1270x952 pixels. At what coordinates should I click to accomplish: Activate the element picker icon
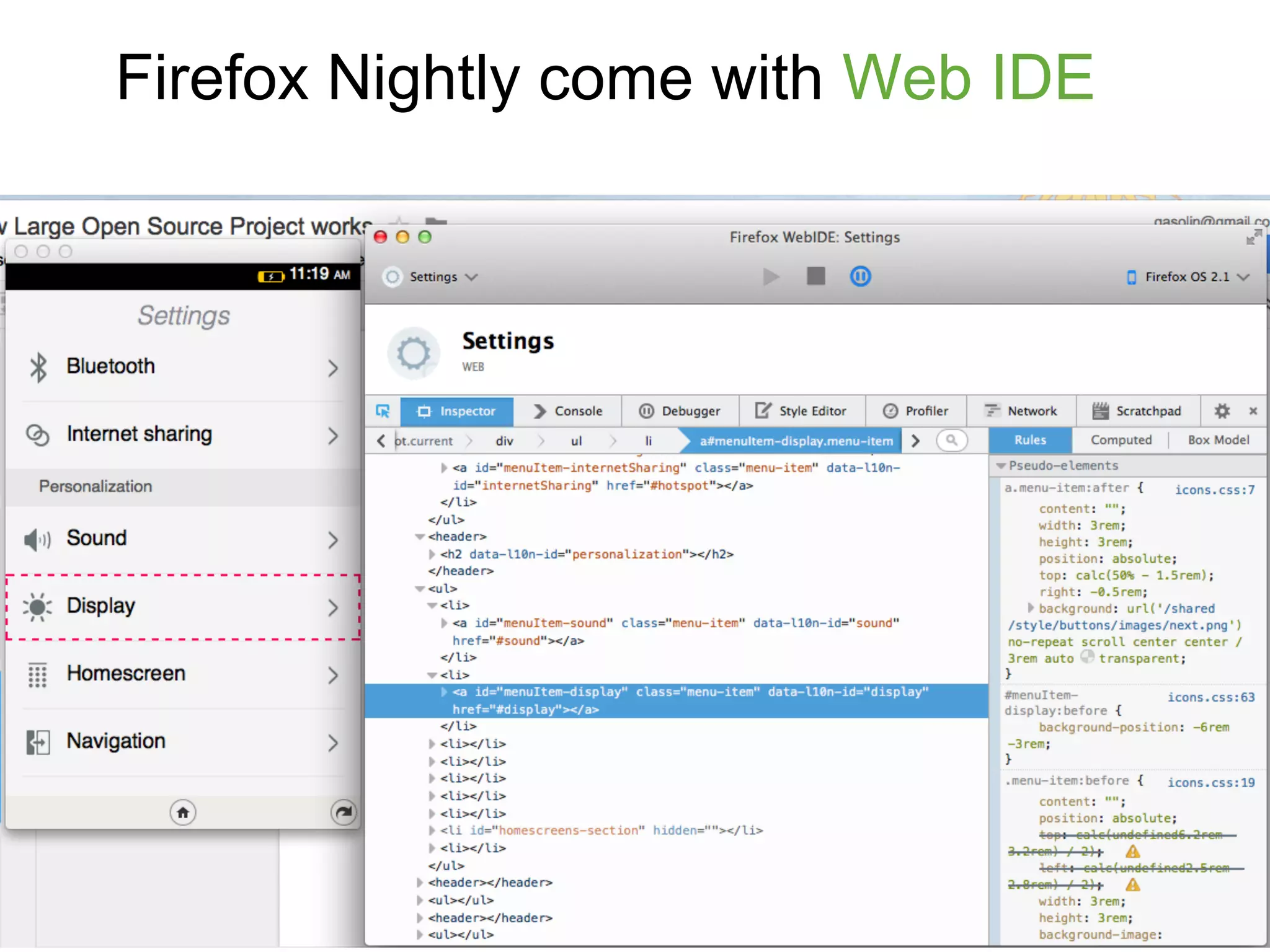(383, 411)
